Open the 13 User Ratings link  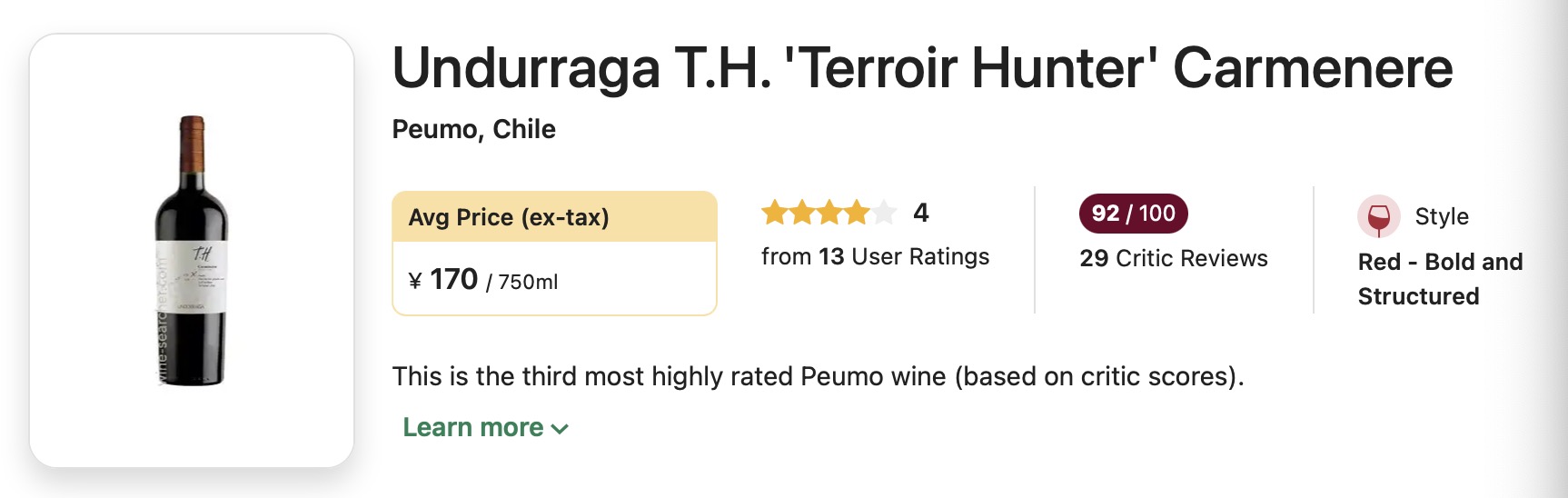pos(875,257)
